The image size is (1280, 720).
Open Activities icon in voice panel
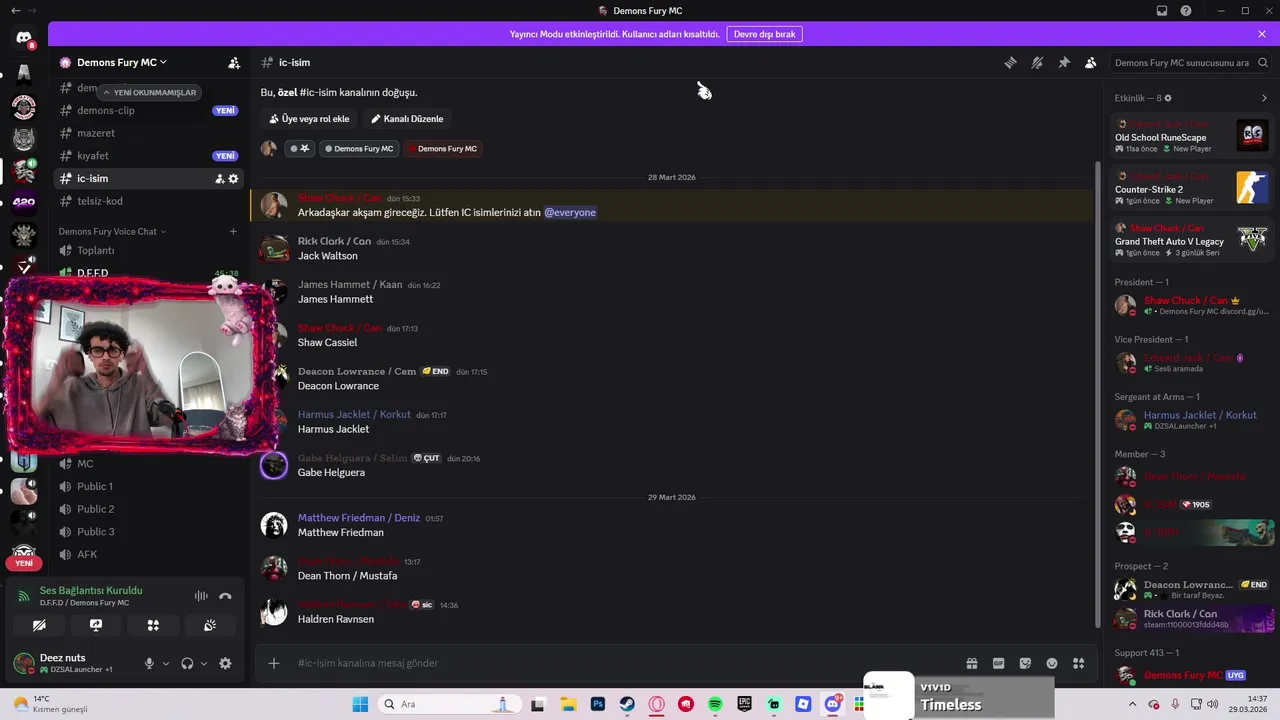click(153, 625)
